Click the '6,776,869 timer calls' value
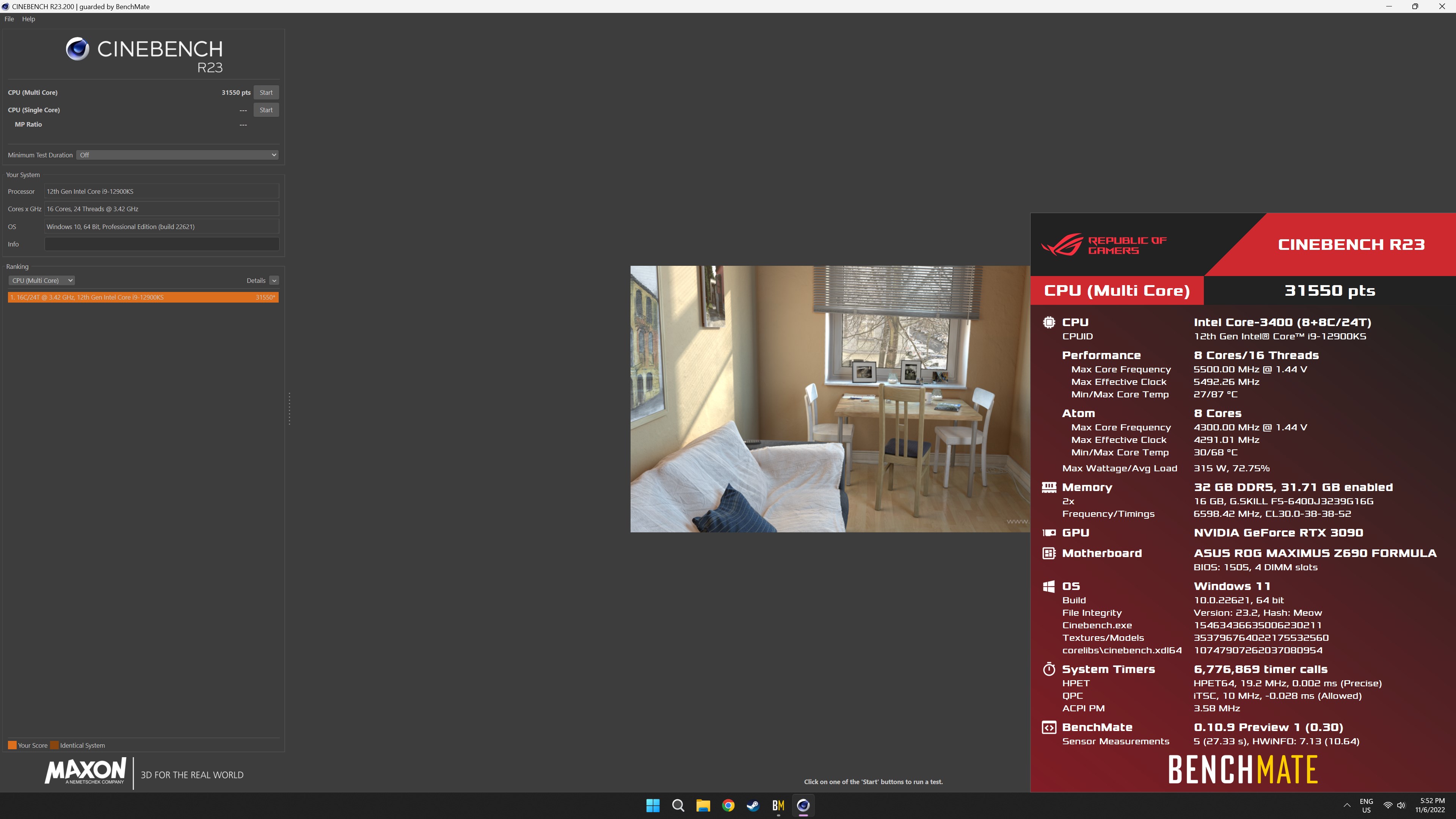The width and height of the screenshot is (1456, 819). click(x=1260, y=669)
